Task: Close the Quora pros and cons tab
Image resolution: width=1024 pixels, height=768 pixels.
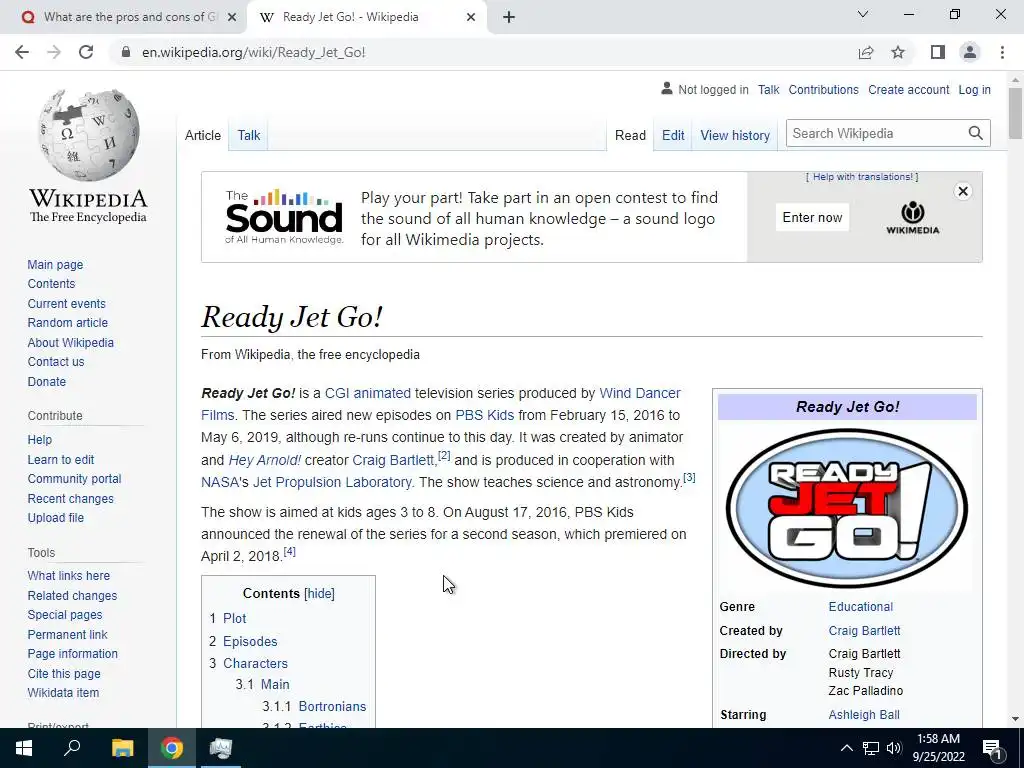Action: coord(232,18)
